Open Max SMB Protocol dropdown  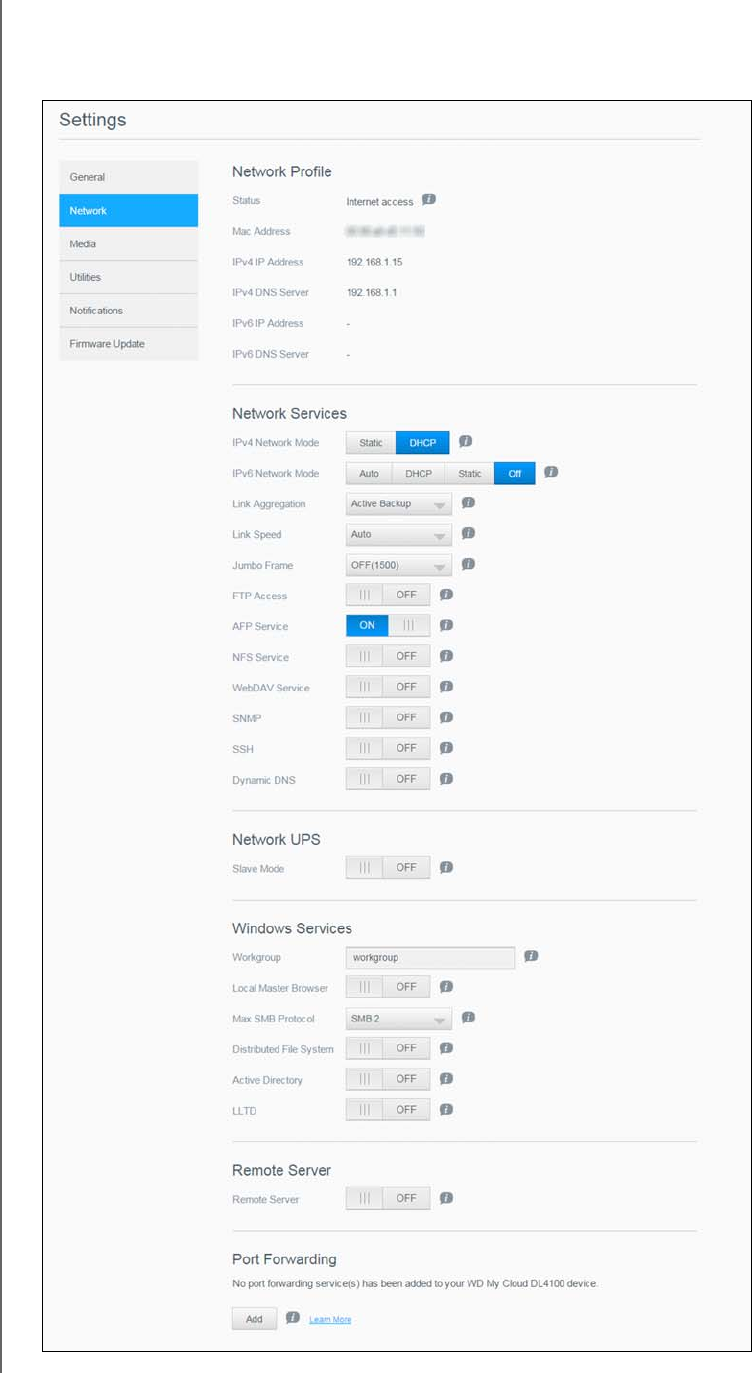pos(399,1019)
